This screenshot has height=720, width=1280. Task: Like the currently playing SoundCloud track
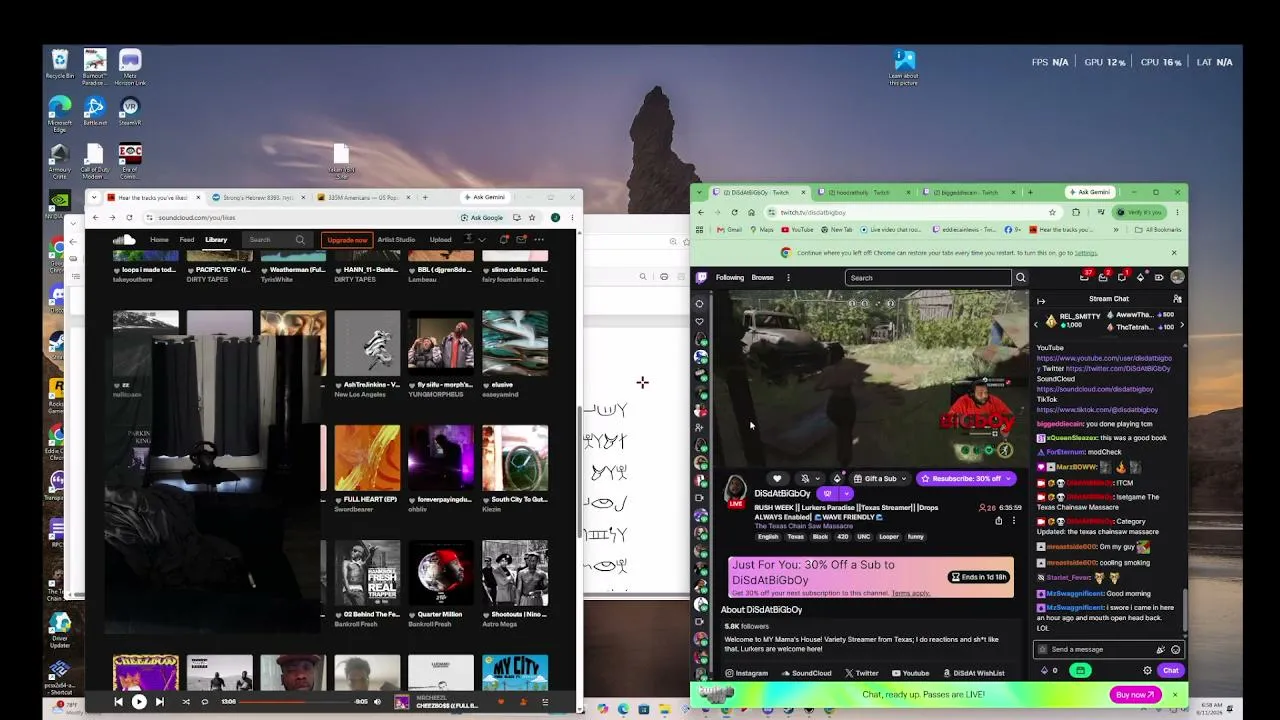[501, 702]
